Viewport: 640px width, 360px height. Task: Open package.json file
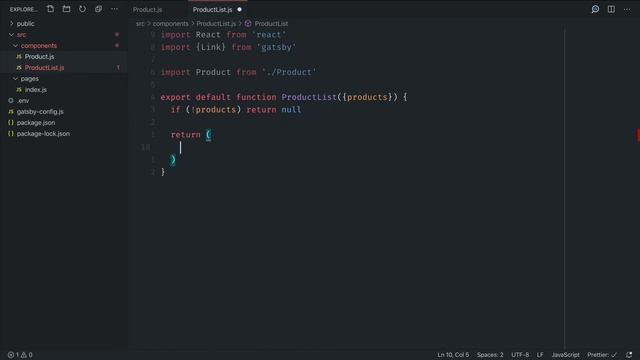[36, 123]
